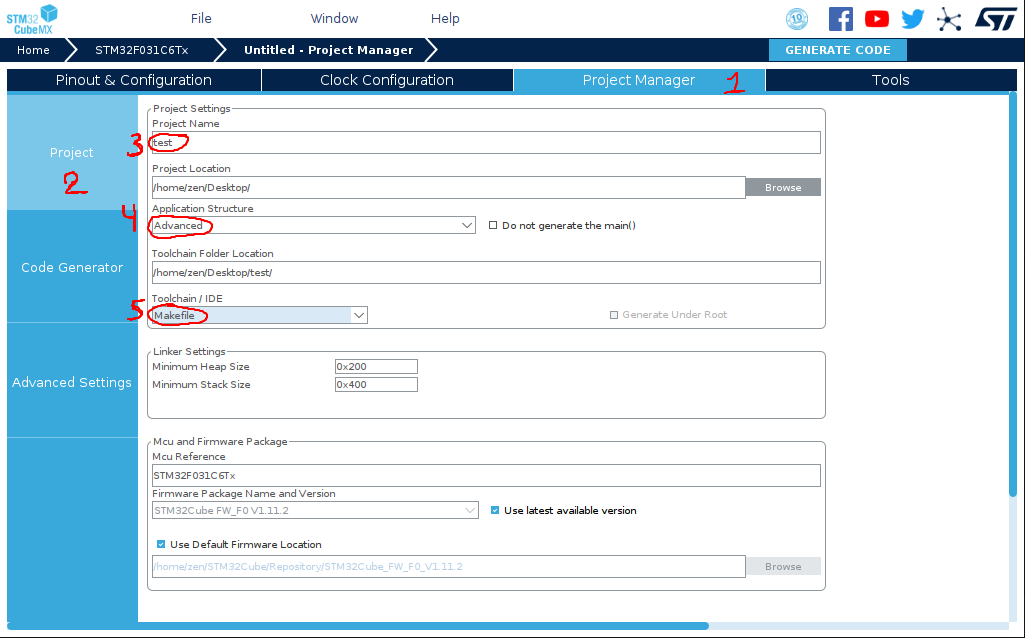Click the Toolchain Folder Location field

[x=486, y=272]
